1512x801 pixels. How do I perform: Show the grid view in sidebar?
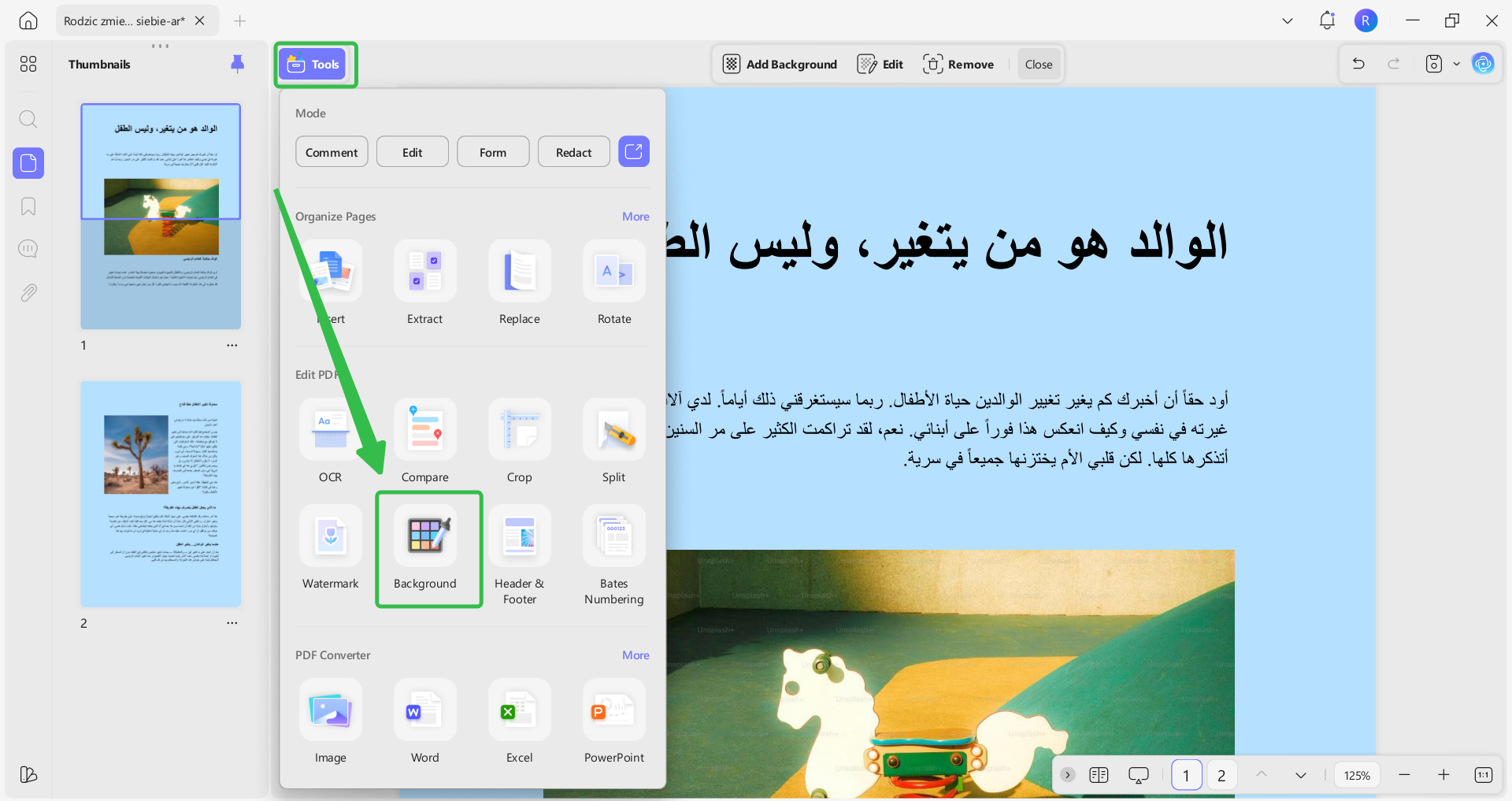[x=28, y=64]
